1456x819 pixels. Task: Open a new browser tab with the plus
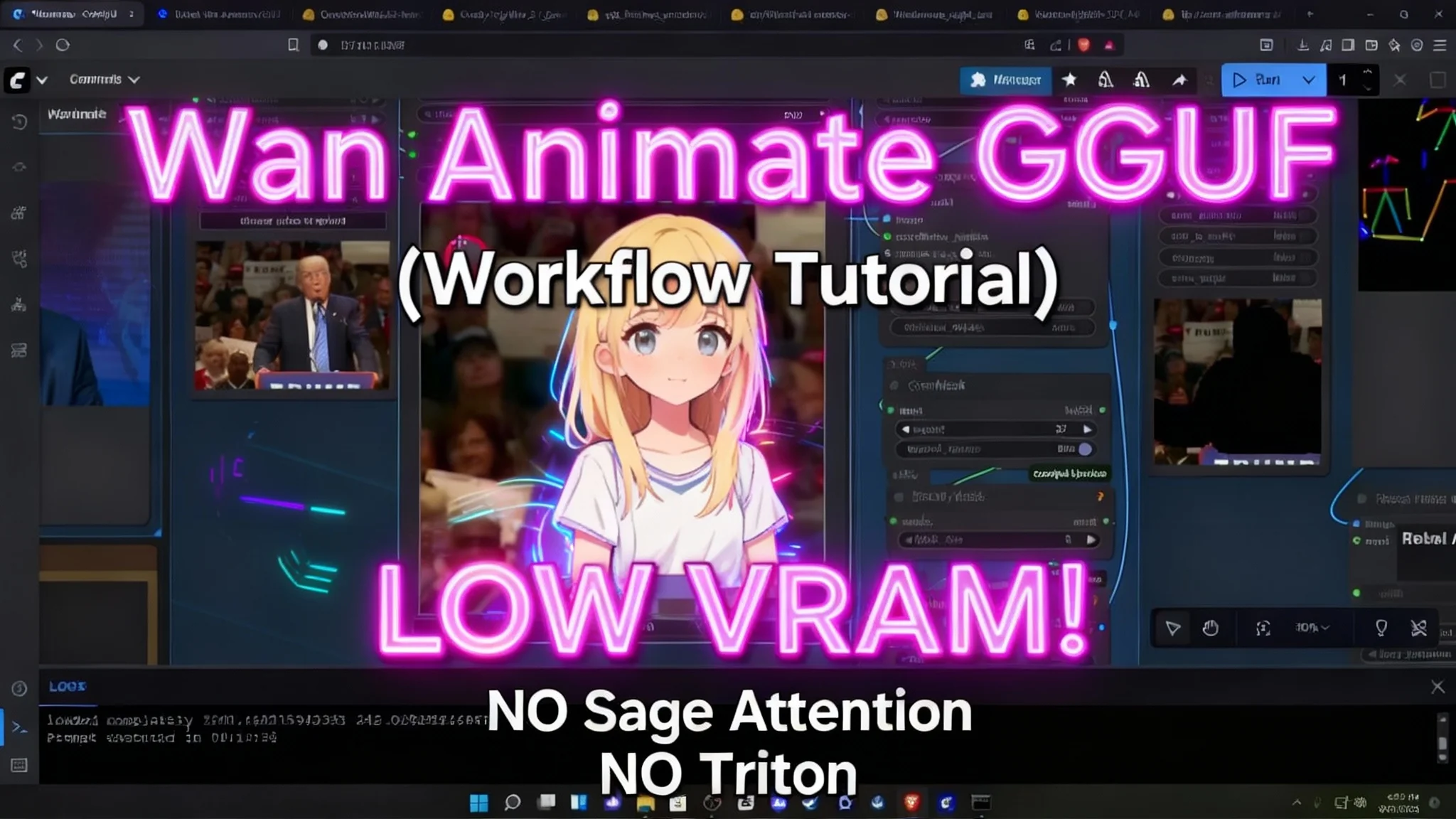coord(1310,14)
